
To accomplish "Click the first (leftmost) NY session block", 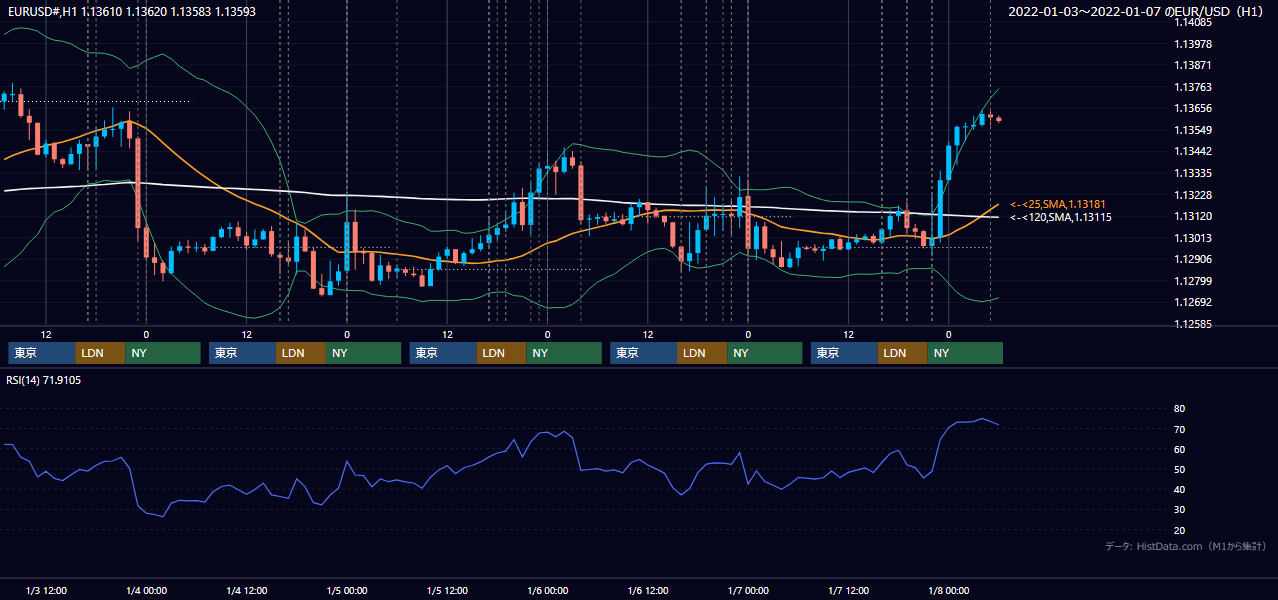I will (163, 353).
